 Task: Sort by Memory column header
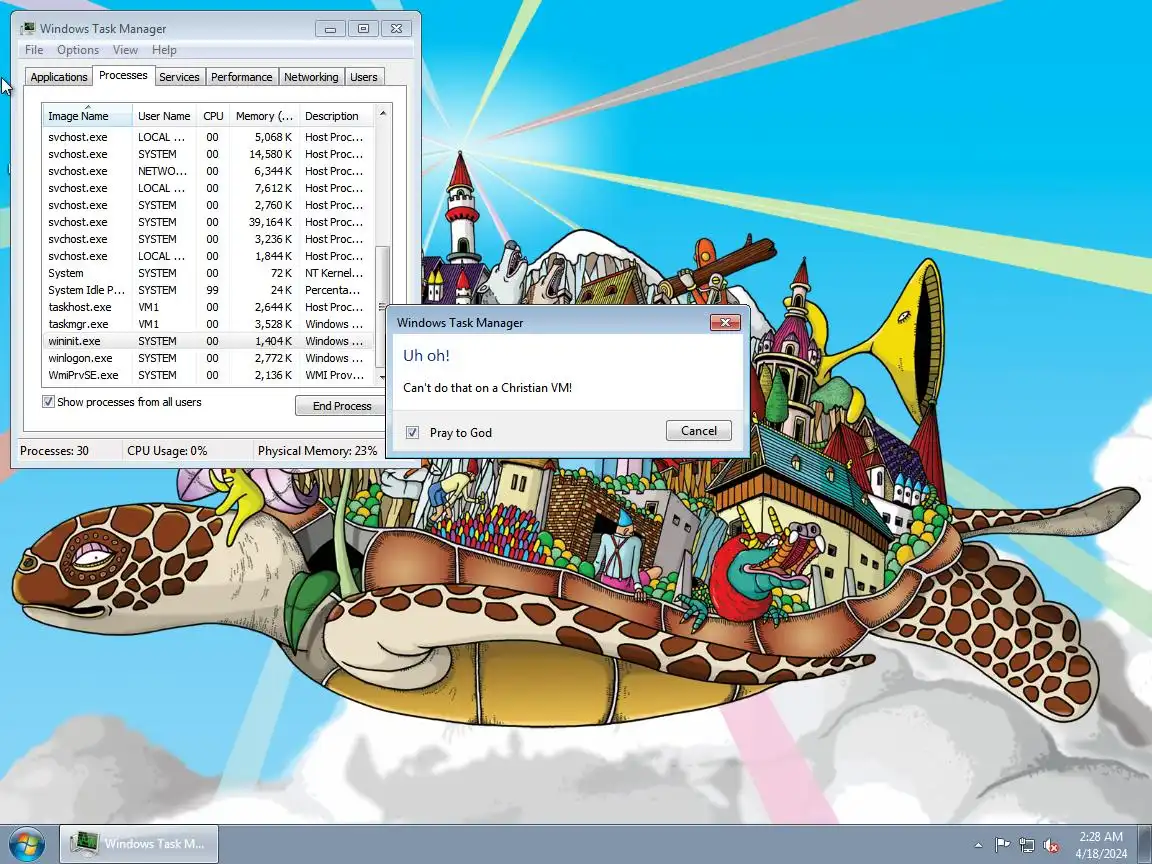point(264,116)
